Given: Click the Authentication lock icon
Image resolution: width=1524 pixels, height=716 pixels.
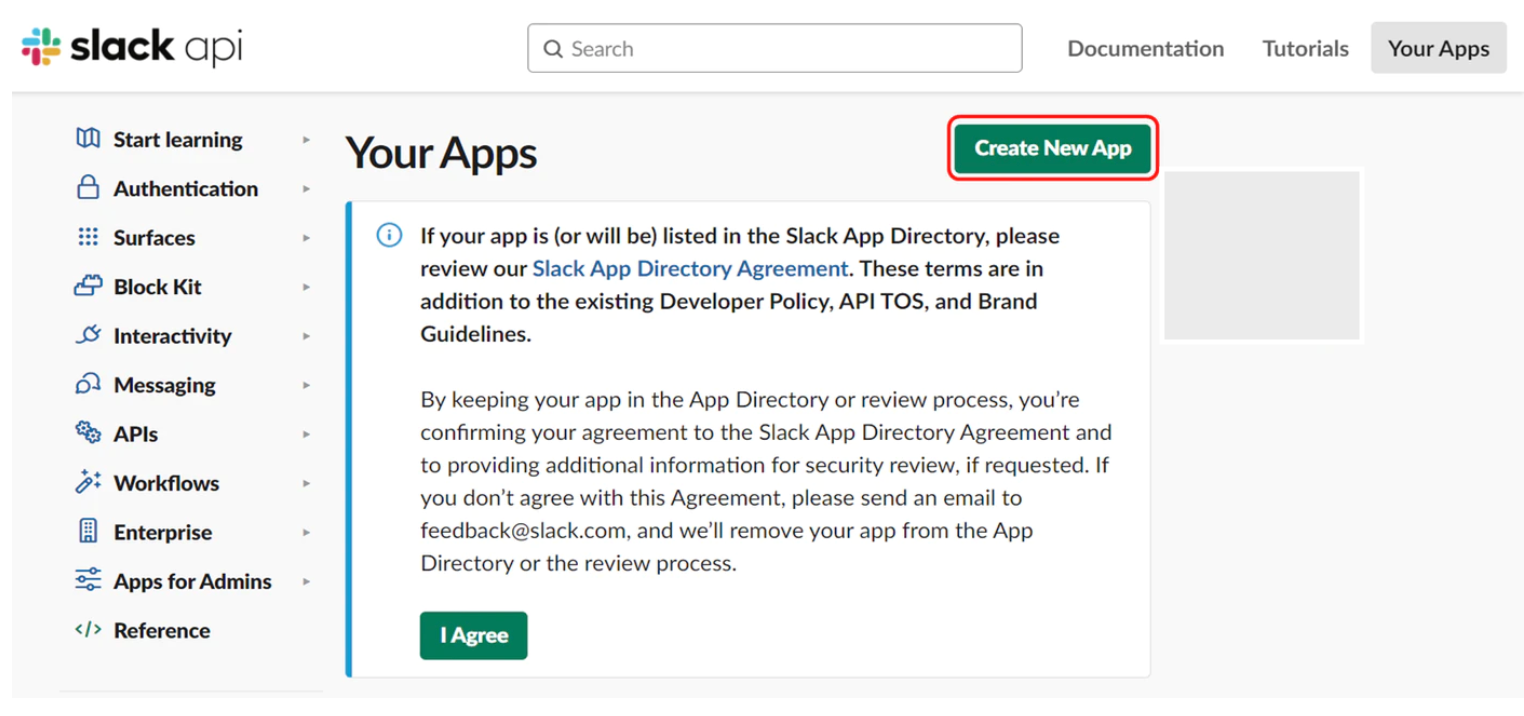Looking at the screenshot, I should pyautogui.click(x=88, y=188).
